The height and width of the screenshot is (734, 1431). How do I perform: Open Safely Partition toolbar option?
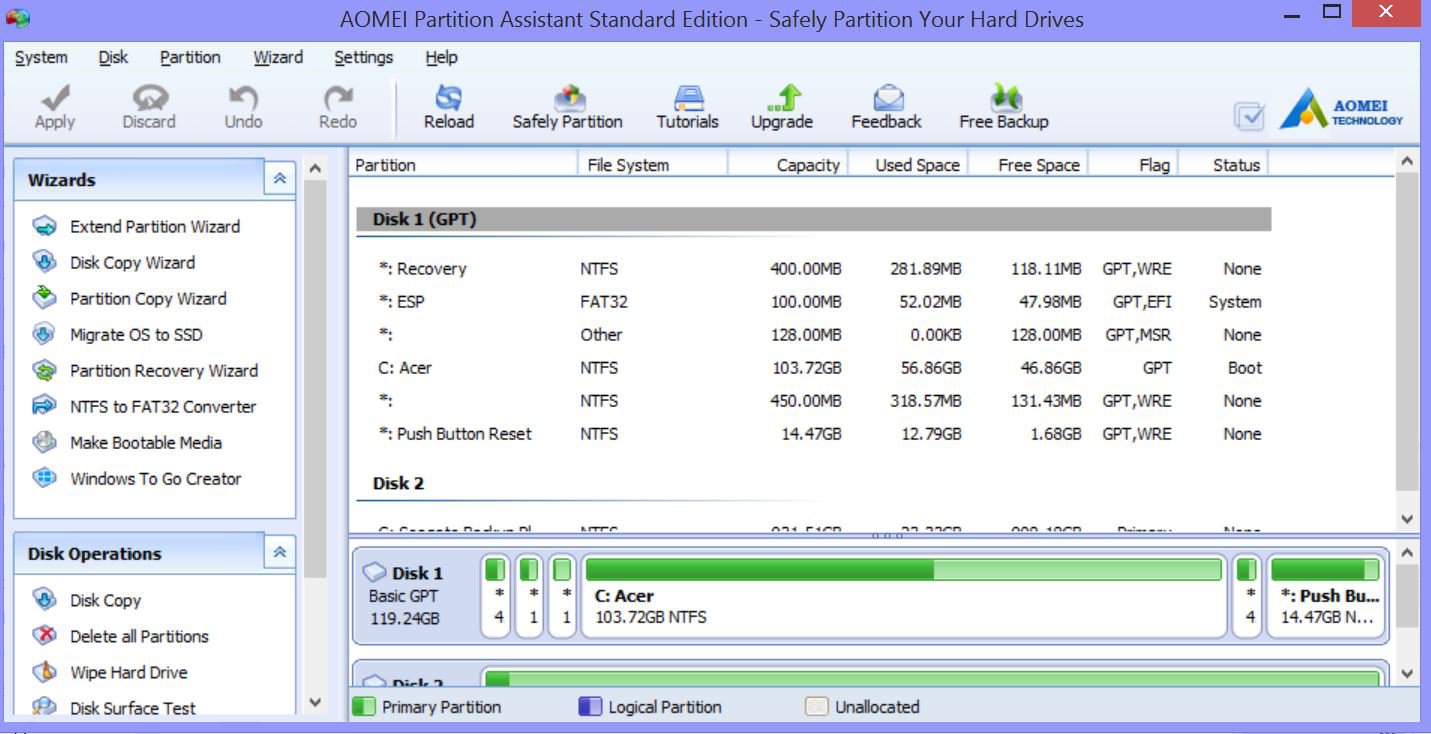pos(567,107)
